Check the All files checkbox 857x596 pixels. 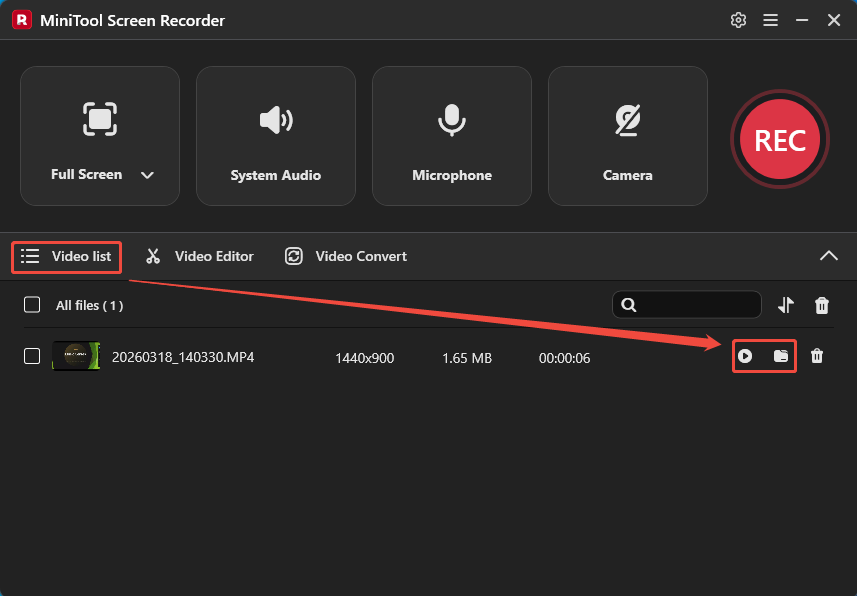[x=31, y=305]
